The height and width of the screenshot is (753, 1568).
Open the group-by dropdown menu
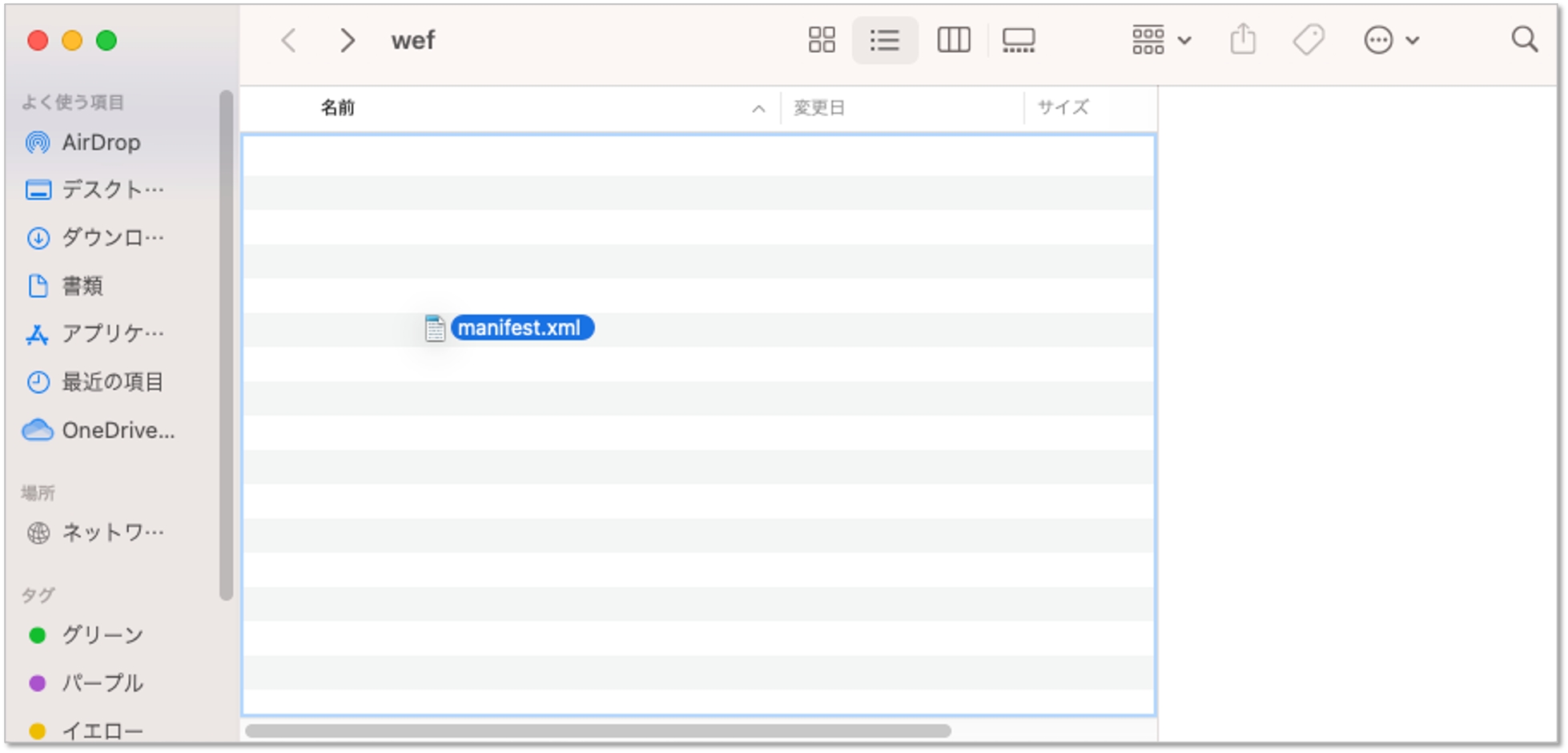[x=1160, y=40]
